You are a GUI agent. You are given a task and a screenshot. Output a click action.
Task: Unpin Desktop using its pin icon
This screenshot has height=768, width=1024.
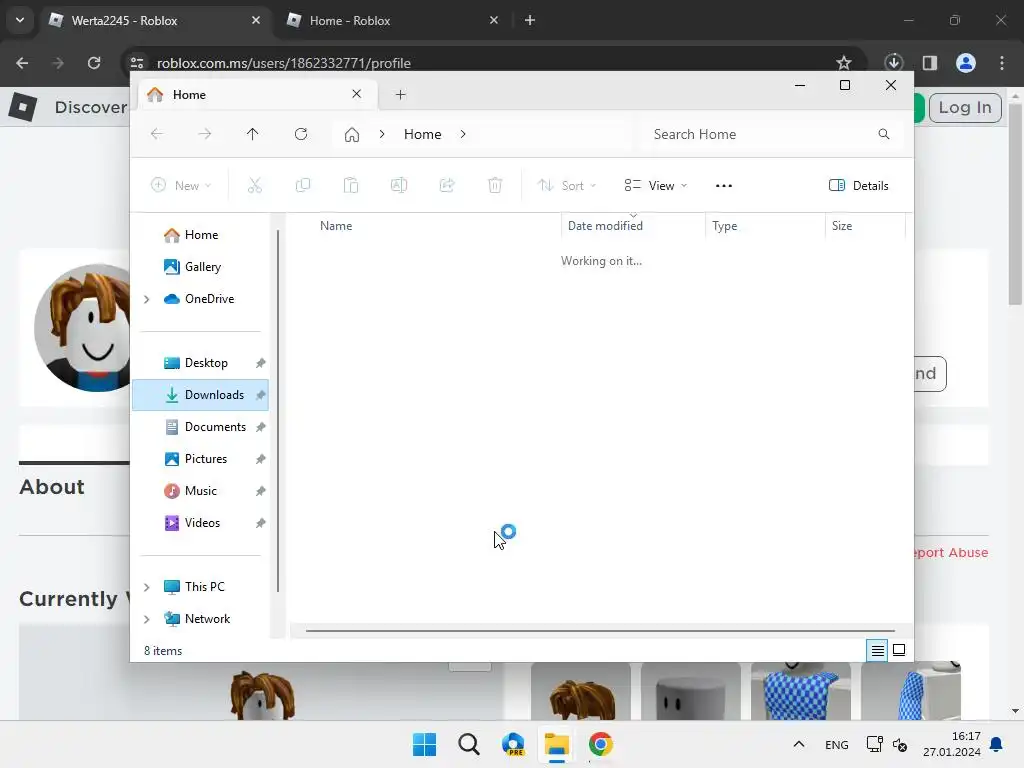click(x=261, y=363)
